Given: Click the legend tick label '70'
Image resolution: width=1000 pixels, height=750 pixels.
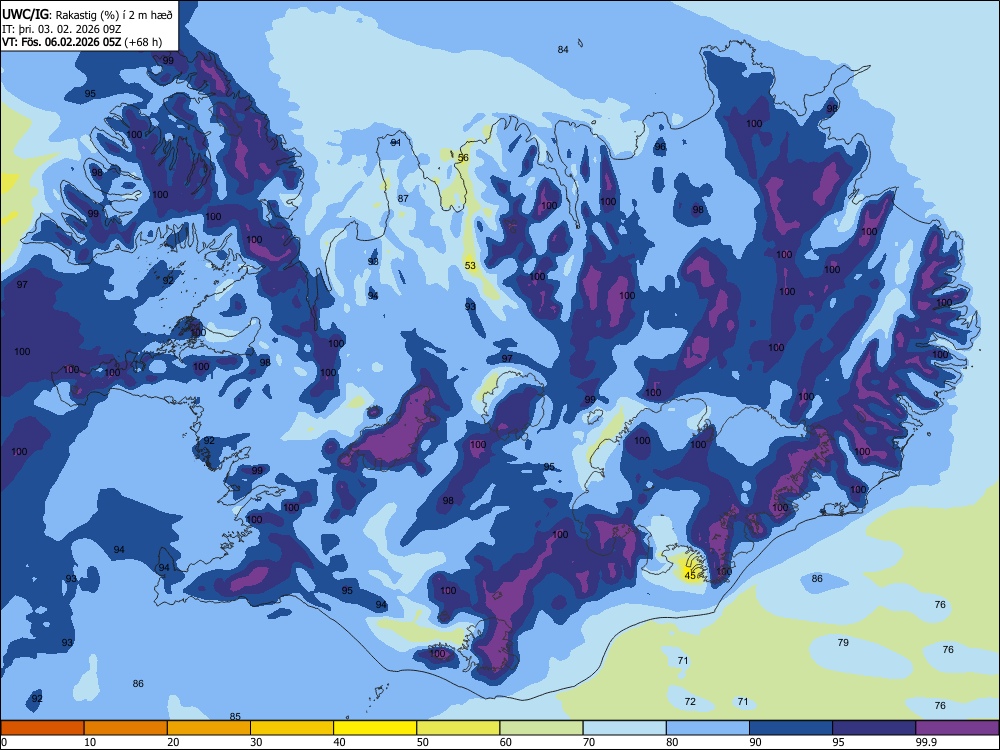Looking at the screenshot, I should [589, 742].
